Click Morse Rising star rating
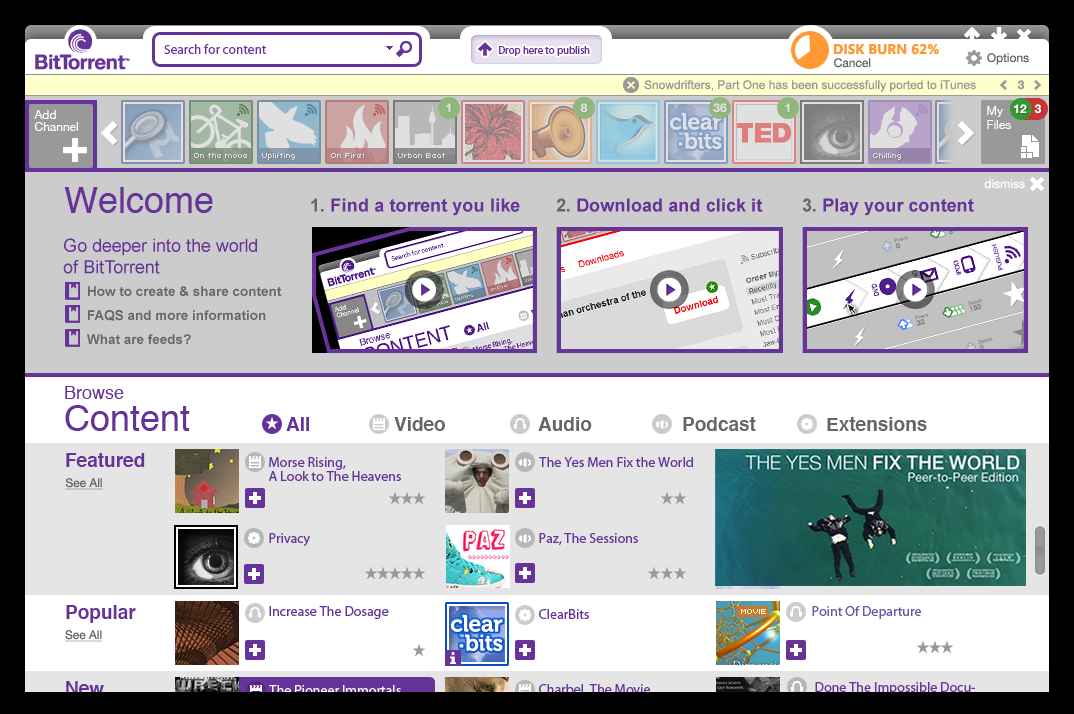 pos(407,498)
